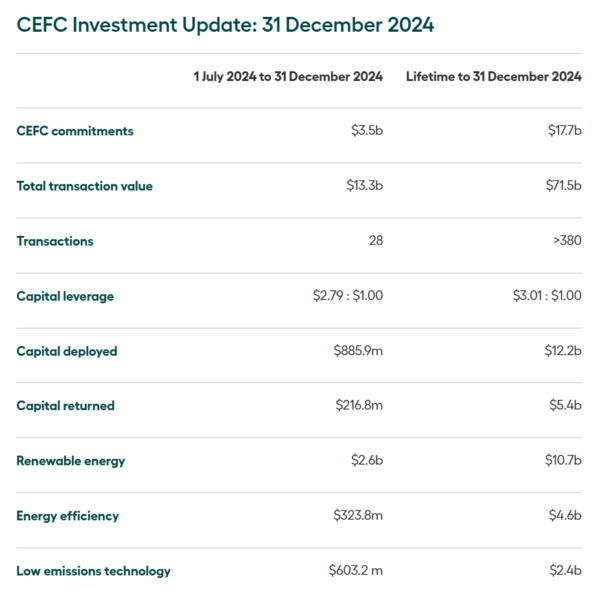Click the CEFC commitments row label

(x=75, y=131)
